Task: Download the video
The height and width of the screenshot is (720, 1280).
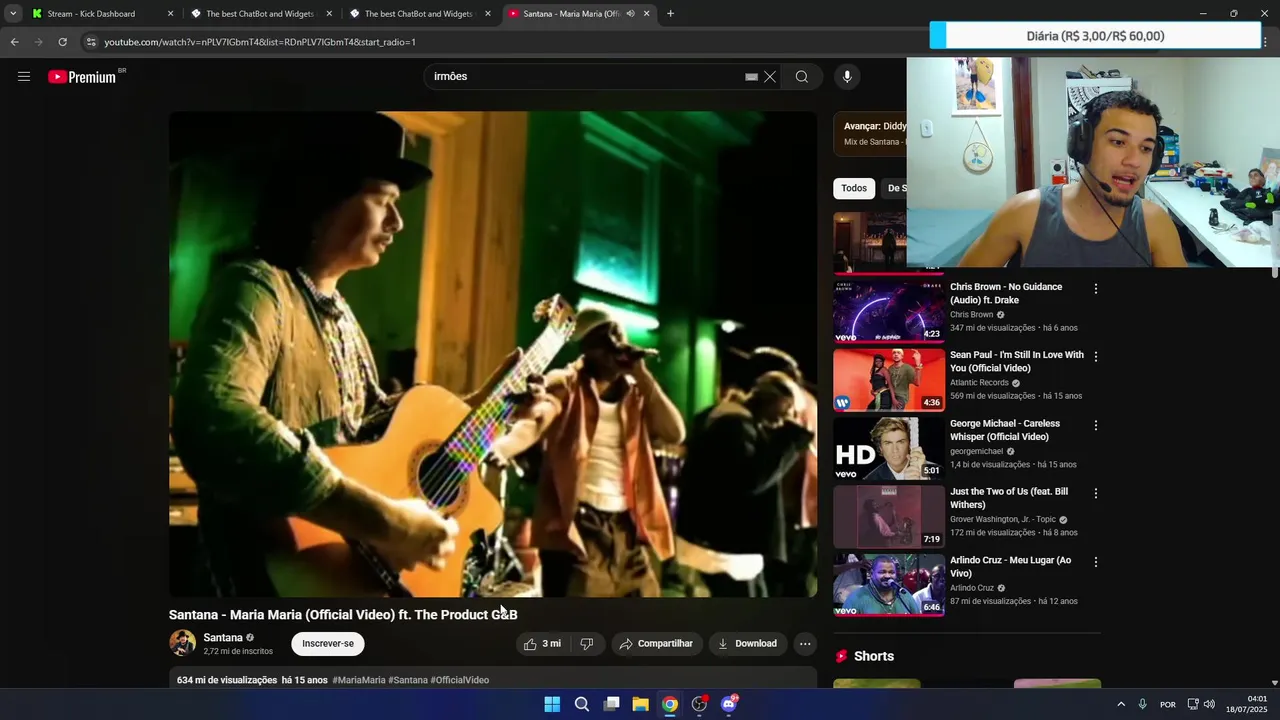Action: click(x=747, y=644)
